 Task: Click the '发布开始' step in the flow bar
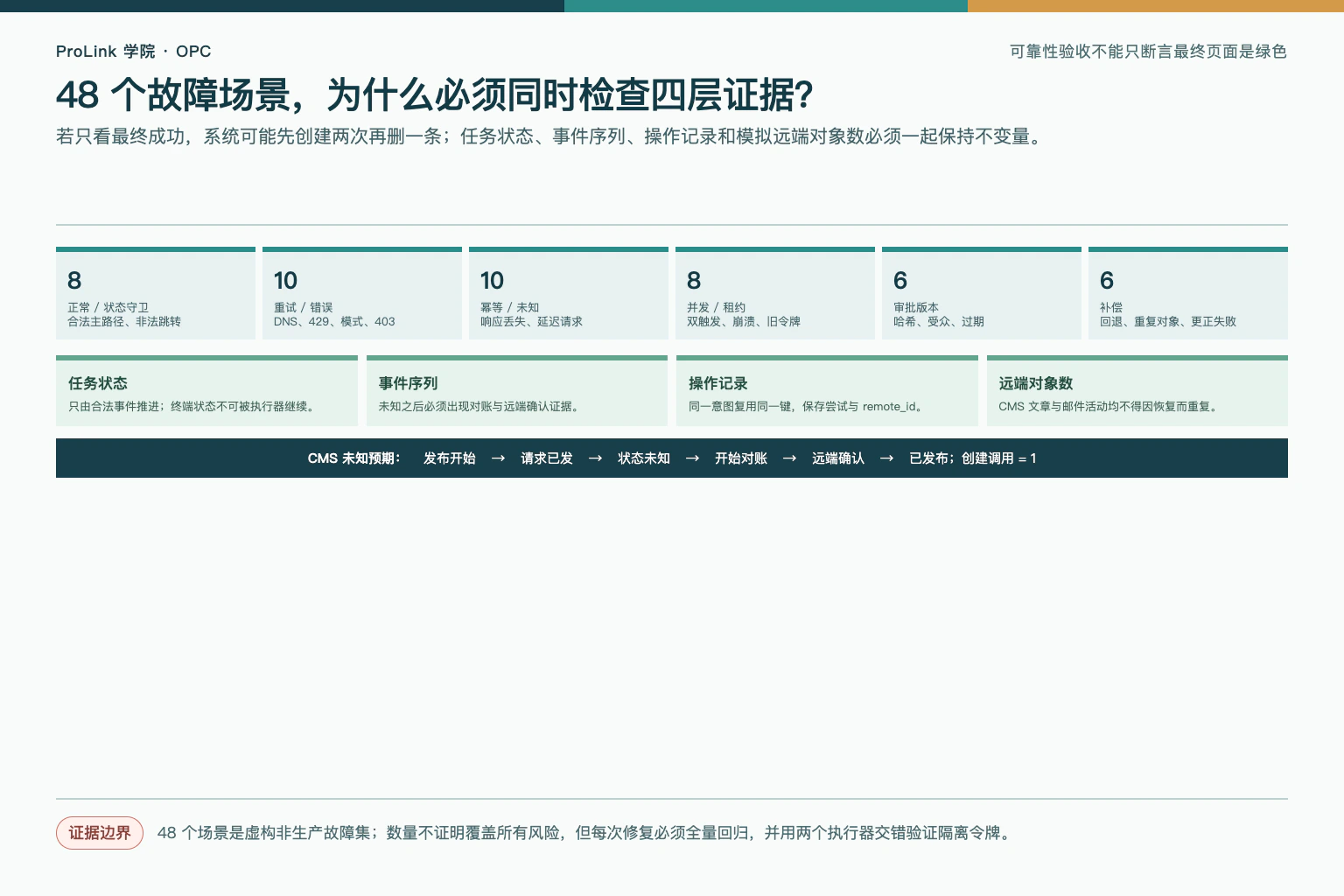point(450,458)
